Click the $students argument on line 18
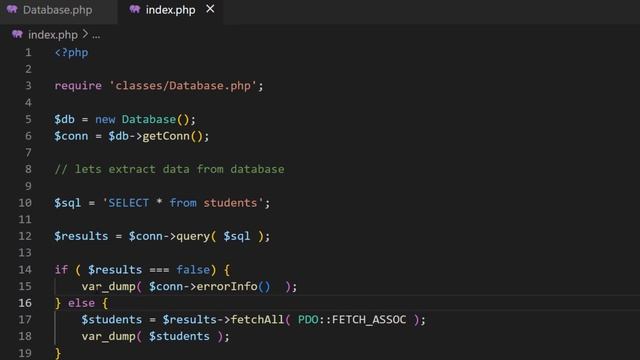640x360 pixels. pyautogui.click(x=179, y=336)
